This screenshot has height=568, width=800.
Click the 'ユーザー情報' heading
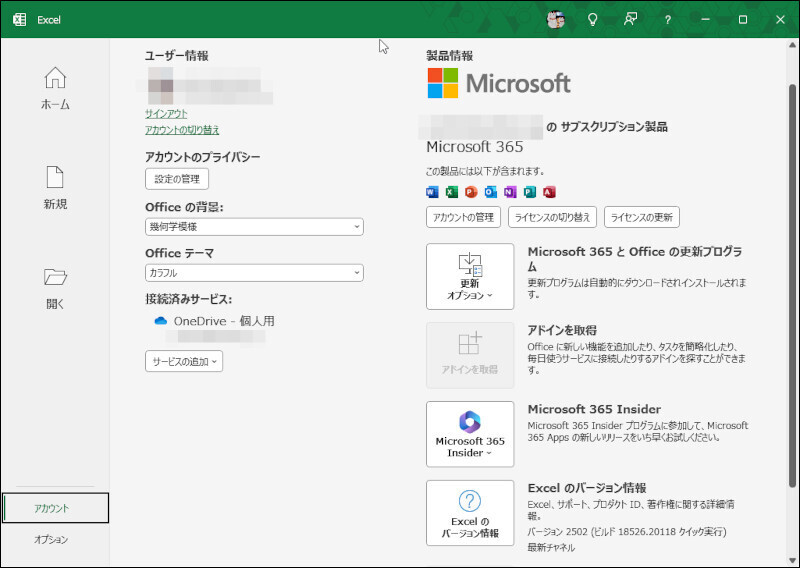coord(177,56)
